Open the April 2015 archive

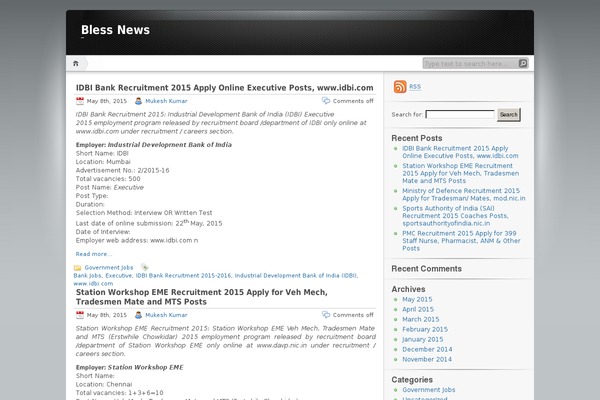418,309
